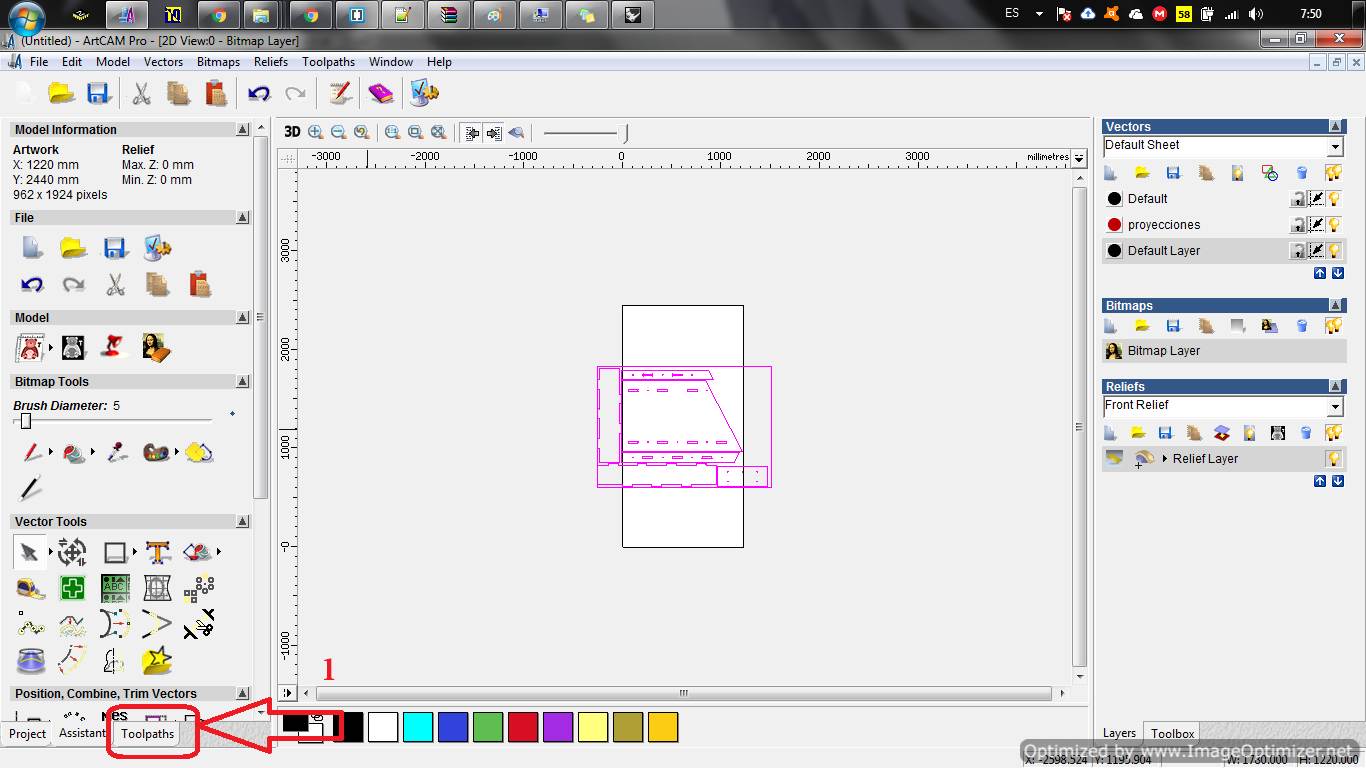Switch to the Toolbox tab
Screen dimensions: 1366x768
pyautogui.click(x=1172, y=734)
